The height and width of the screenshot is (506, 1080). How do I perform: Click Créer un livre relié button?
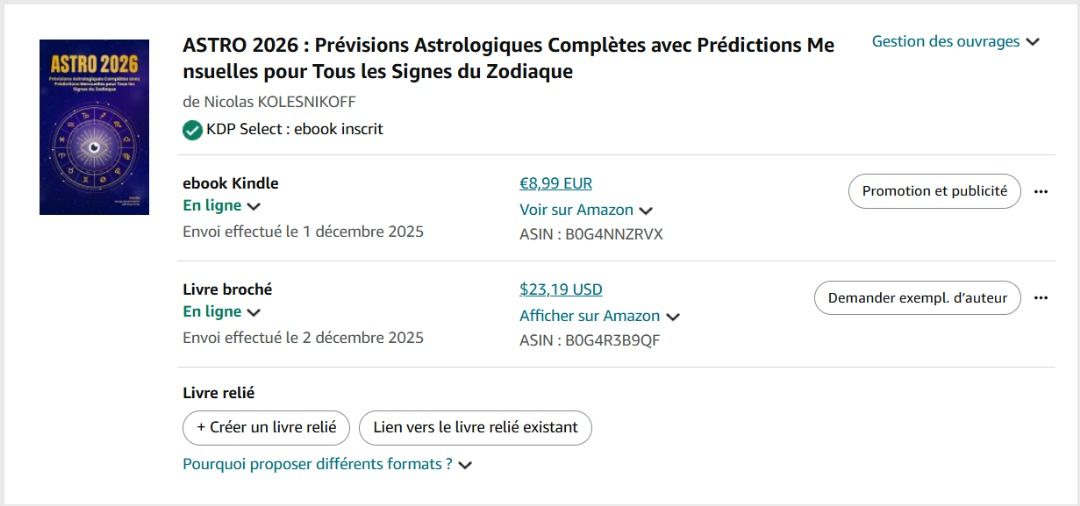coord(266,427)
